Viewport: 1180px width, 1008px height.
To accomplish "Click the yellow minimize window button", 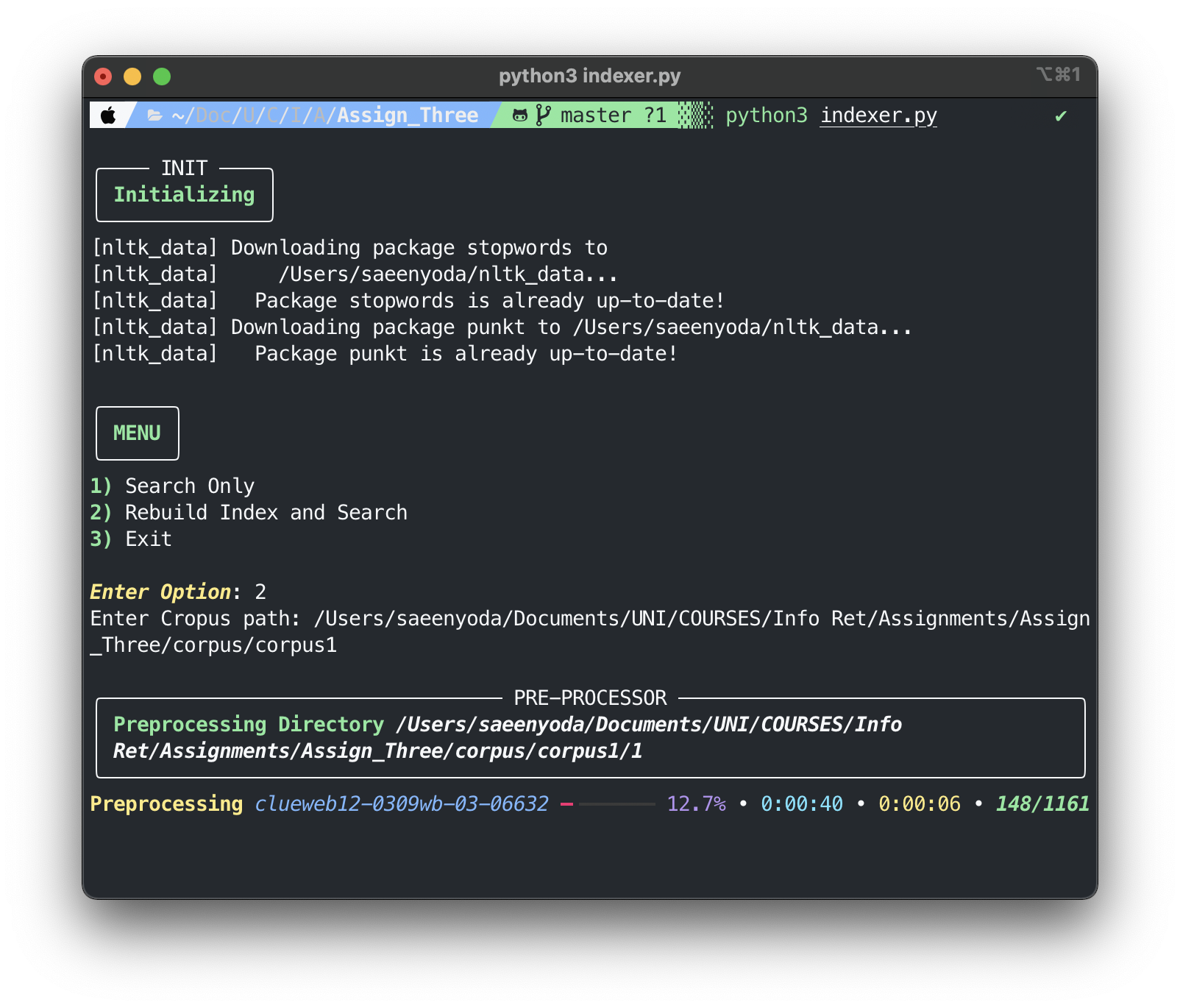I will pyautogui.click(x=132, y=77).
